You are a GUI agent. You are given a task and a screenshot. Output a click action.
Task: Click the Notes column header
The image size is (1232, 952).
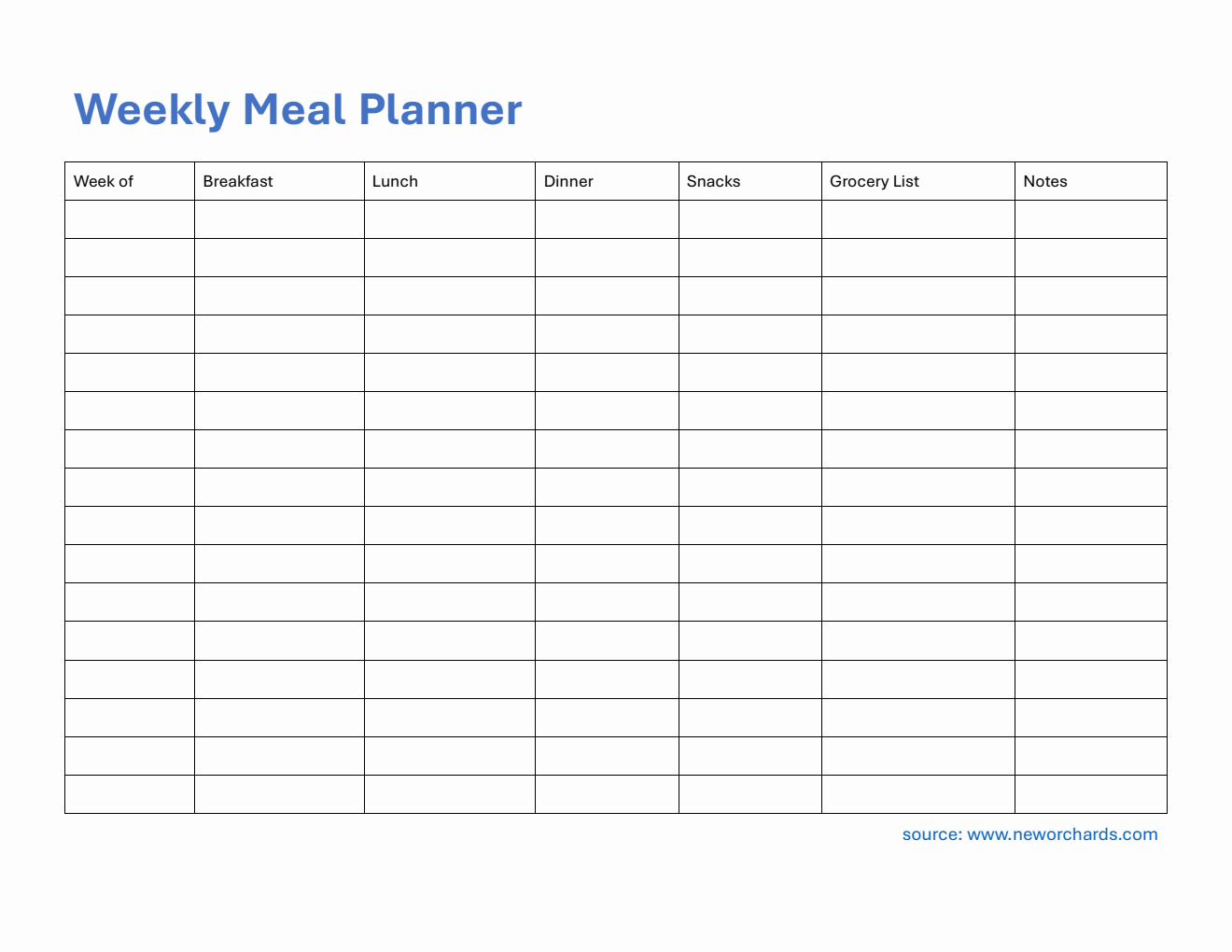[x=1090, y=181]
